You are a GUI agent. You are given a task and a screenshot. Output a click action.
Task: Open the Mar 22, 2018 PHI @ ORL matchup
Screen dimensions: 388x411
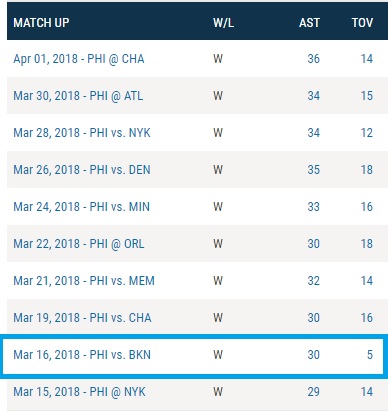click(x=79, y=244)
